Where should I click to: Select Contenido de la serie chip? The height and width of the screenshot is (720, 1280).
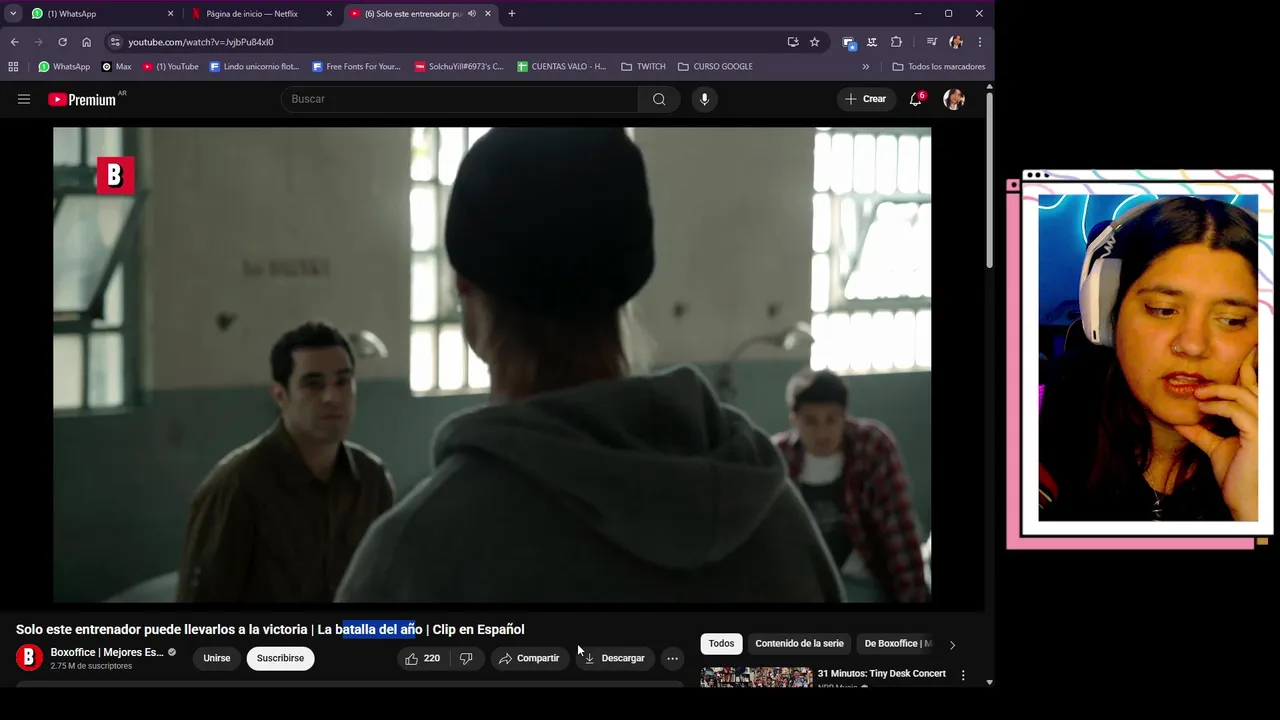[x=799, y=644]
